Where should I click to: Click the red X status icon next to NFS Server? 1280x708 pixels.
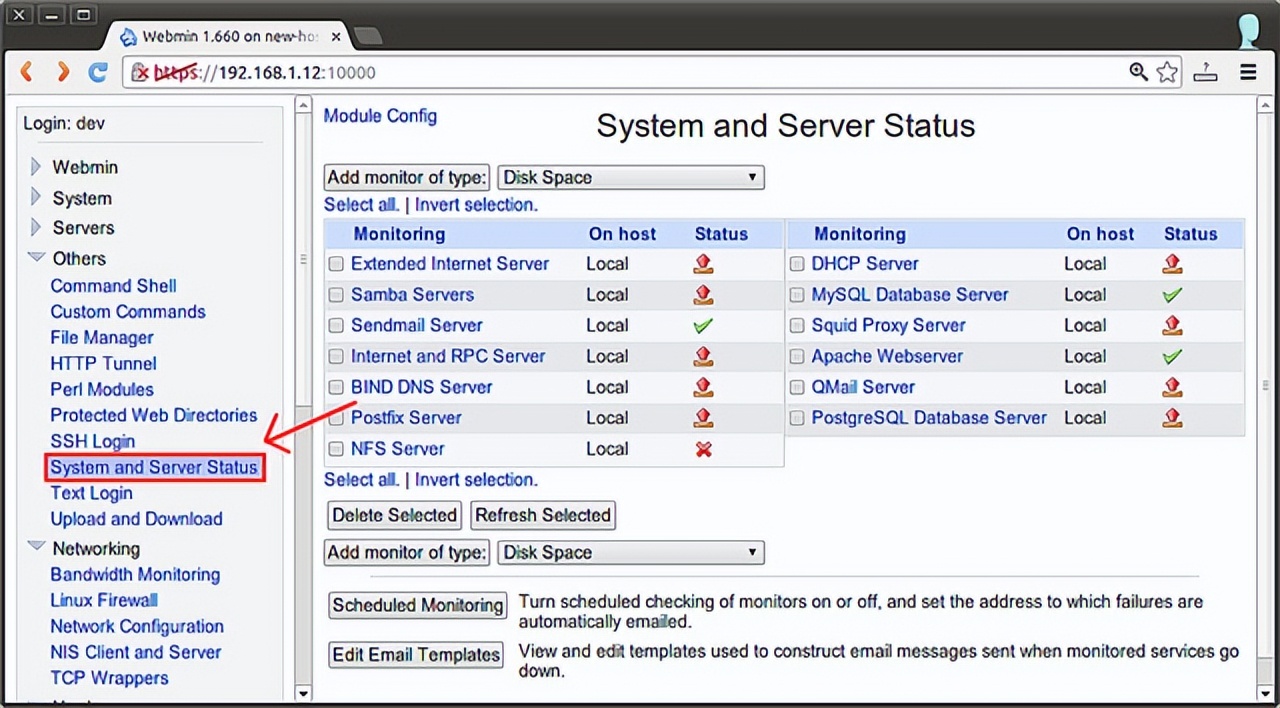click(x=703, y=449)
